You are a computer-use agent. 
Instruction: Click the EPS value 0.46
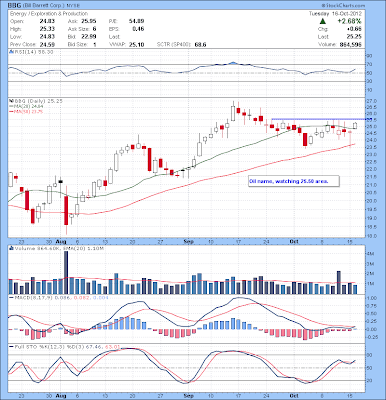[138, 29]
